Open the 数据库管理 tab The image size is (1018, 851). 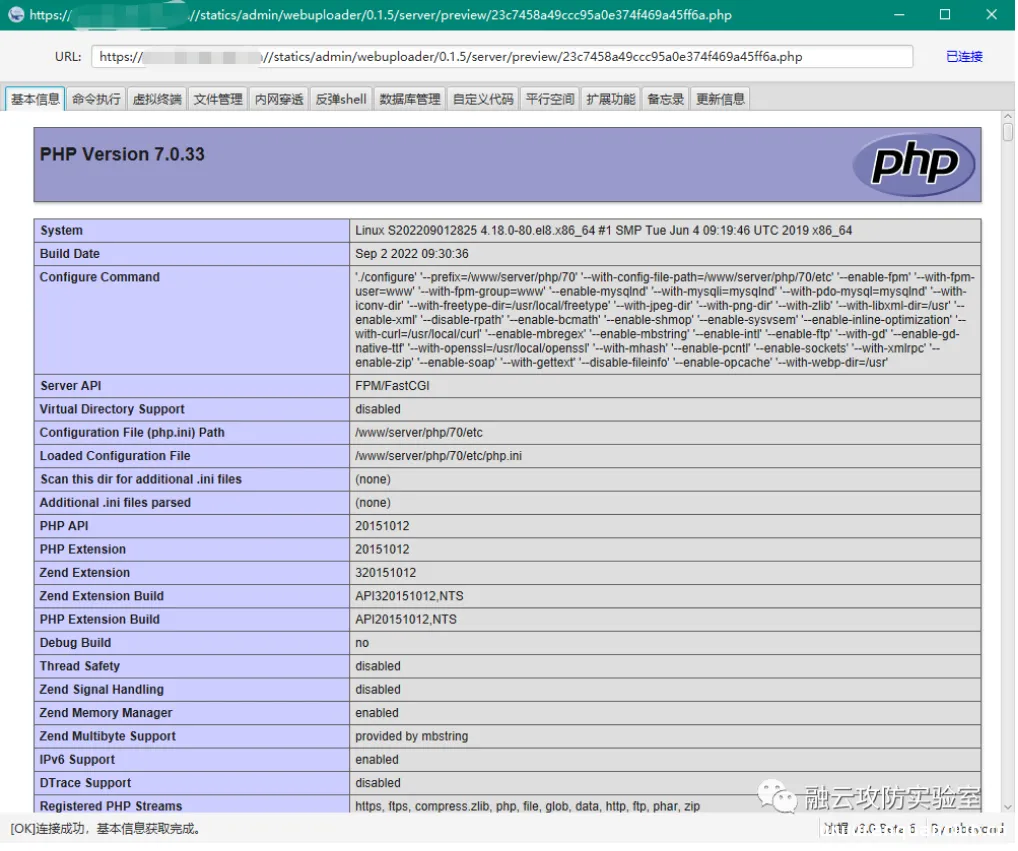(x=410, y=99)
